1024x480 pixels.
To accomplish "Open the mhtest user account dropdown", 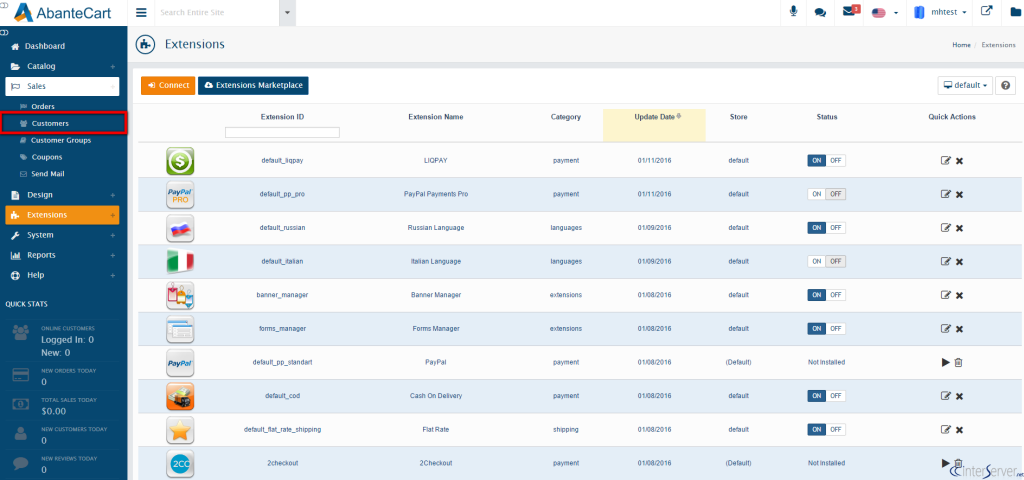I will [940, 12].
